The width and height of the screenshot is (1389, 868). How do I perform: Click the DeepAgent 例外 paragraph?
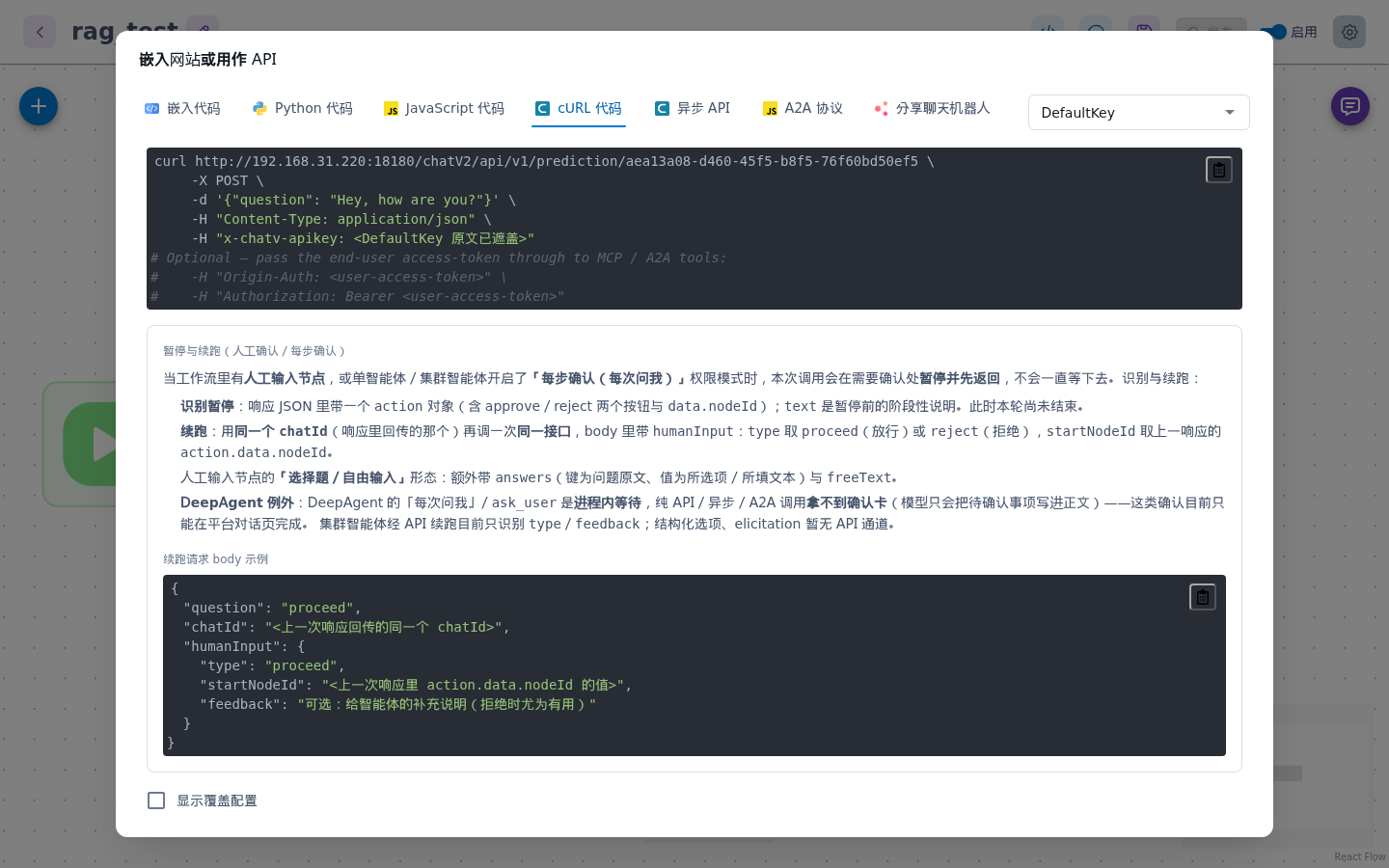pos(702,513)
